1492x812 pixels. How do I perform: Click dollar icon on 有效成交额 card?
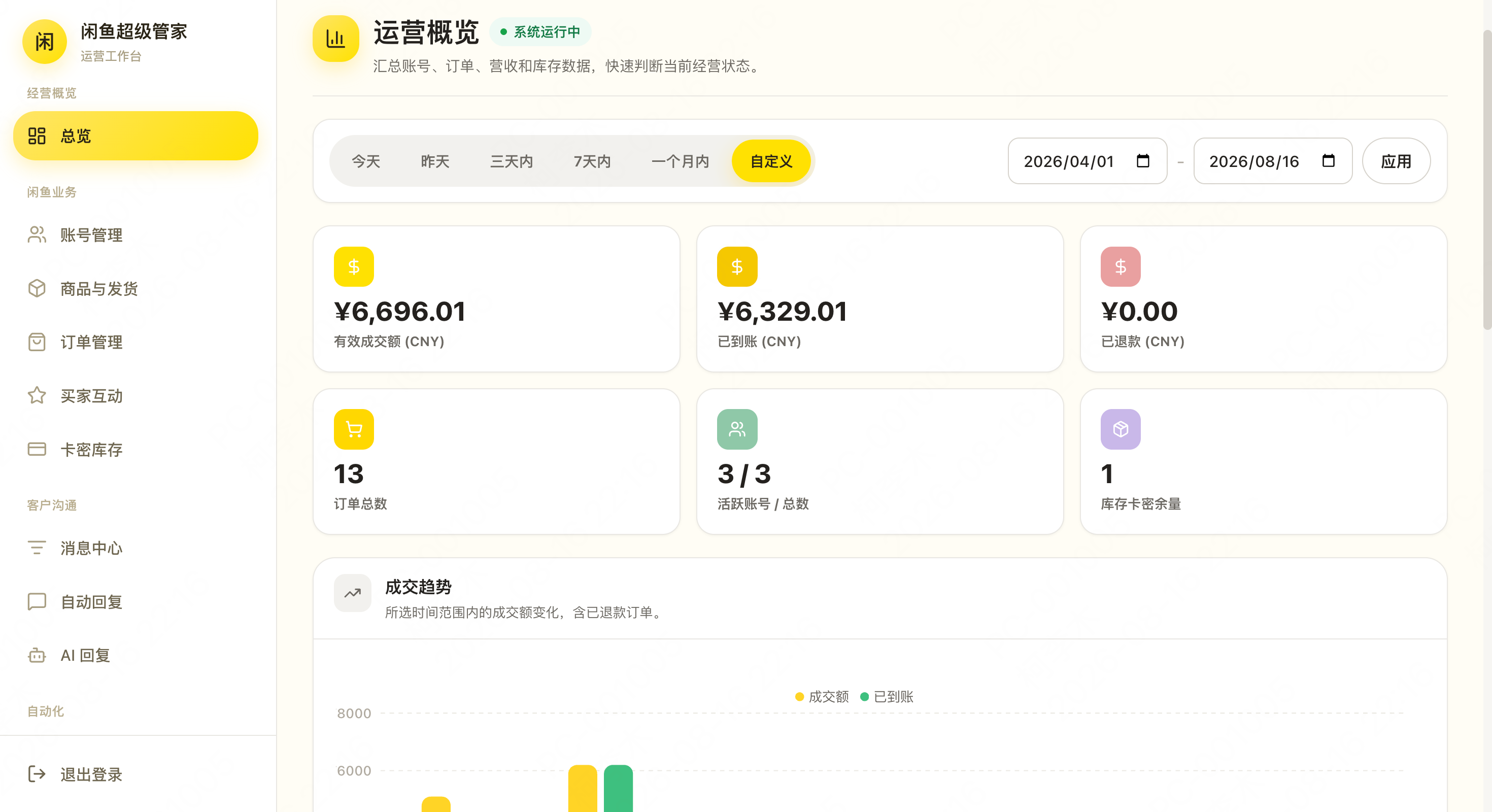tap(354, 267)
